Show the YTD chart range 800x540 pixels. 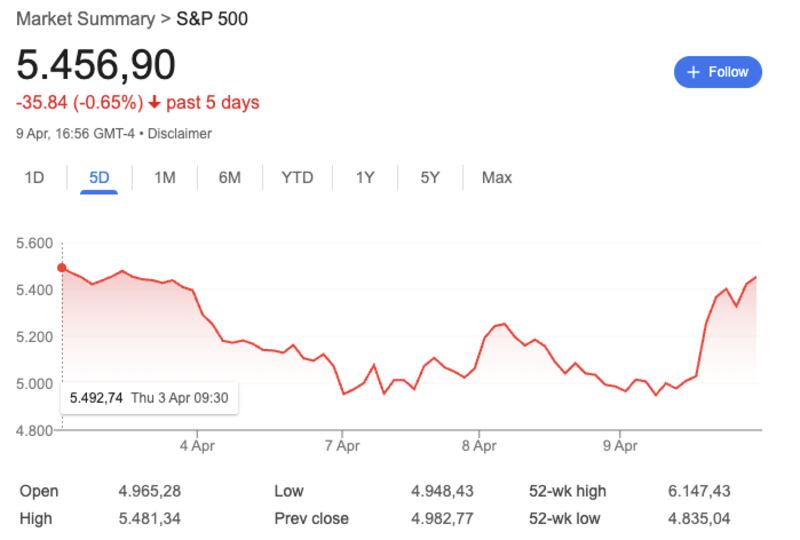(297, 178)
